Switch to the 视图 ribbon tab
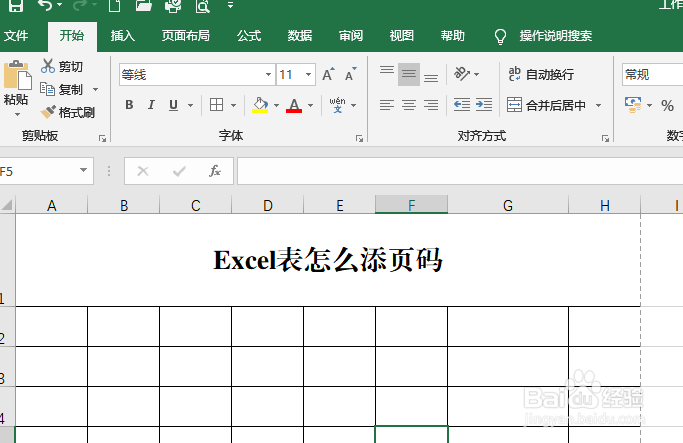683x443 pixels. tap(402, 35)
